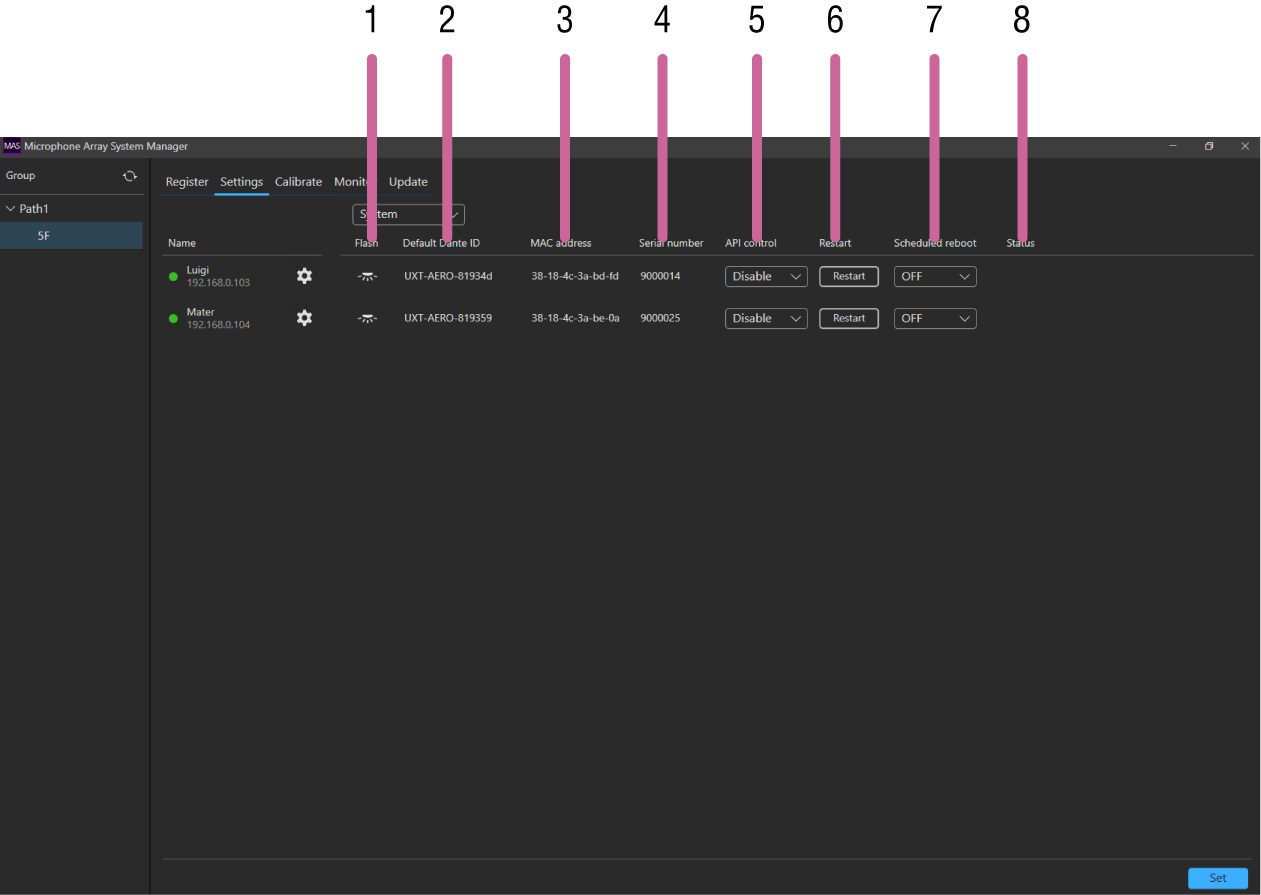
Task: Switch to the Calibrate tab
Action: [x=298, y=182]
